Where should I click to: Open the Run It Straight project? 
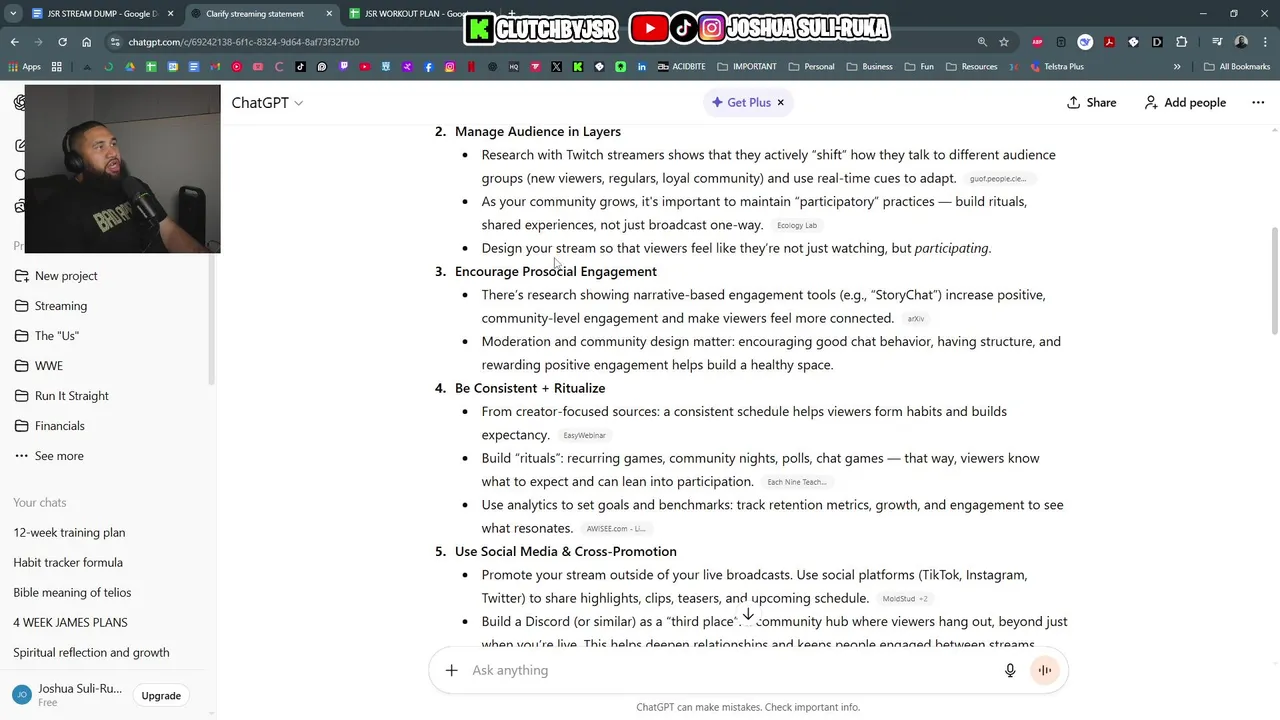71,396
